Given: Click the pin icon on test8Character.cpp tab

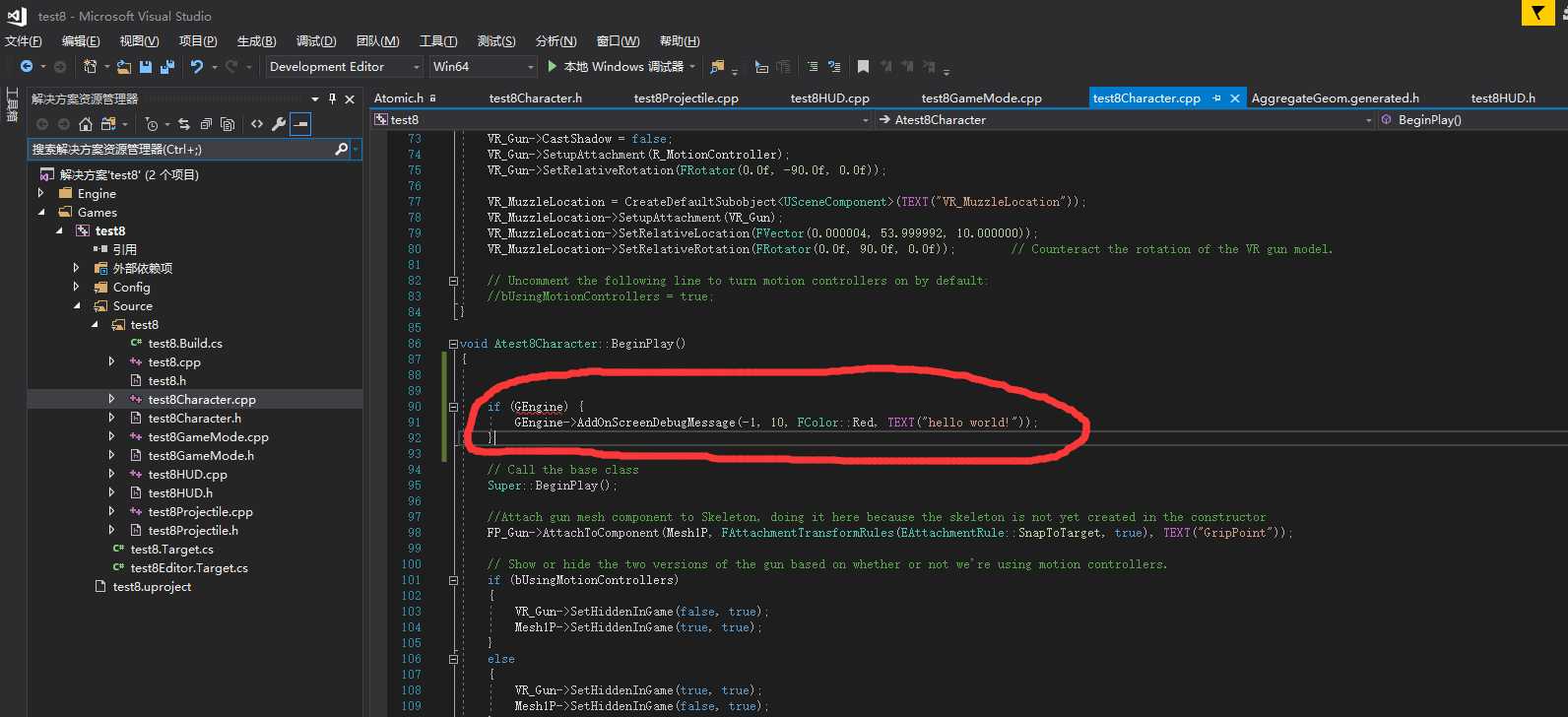Looking at the screenshot, I should (1216, 98).
